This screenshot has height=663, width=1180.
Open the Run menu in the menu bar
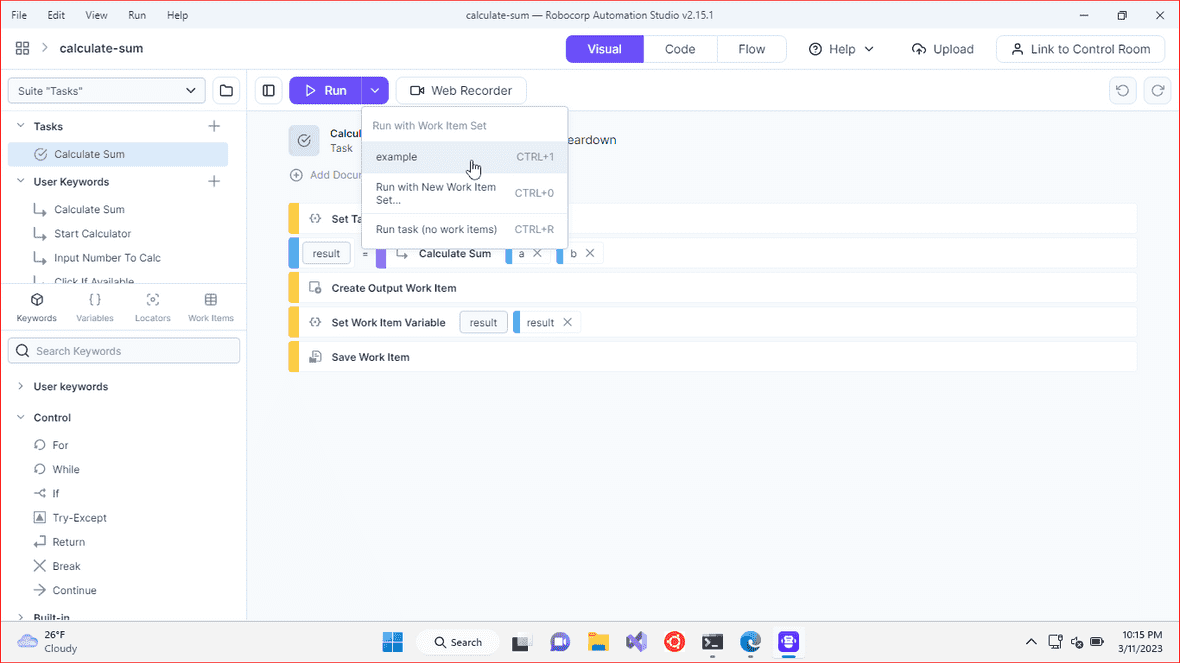[x=137, y=15]
